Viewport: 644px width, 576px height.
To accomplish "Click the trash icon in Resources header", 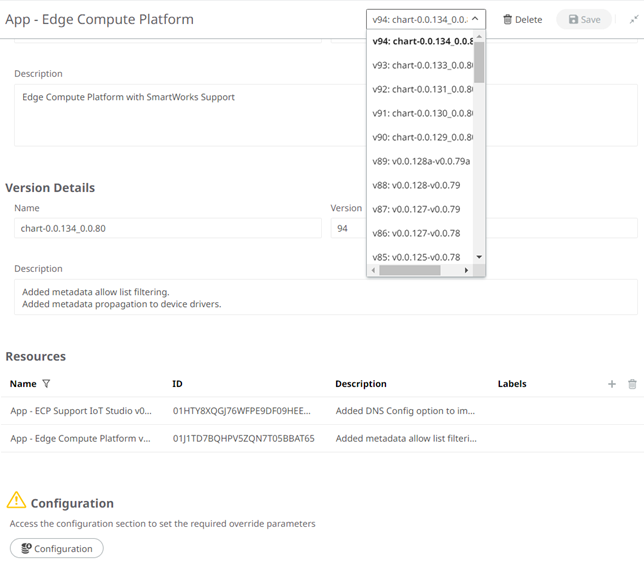I will [631, 384].
